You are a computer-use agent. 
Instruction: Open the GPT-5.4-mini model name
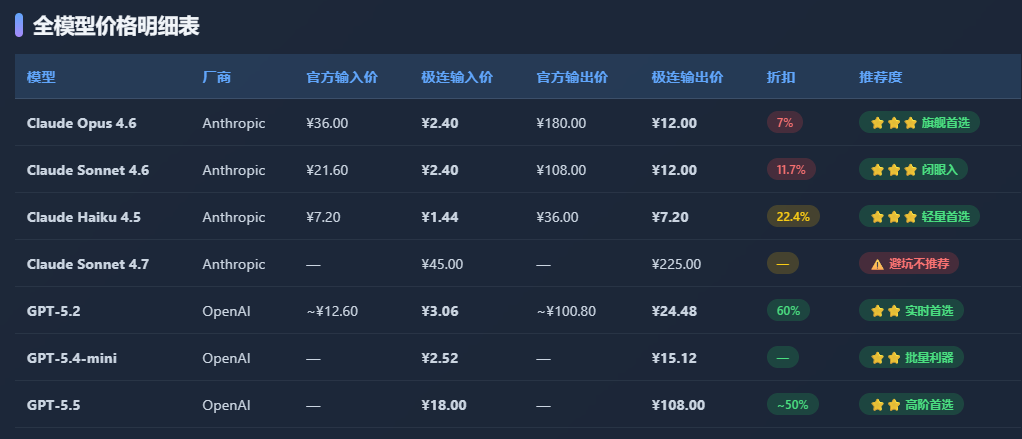(x=72, y=358)
